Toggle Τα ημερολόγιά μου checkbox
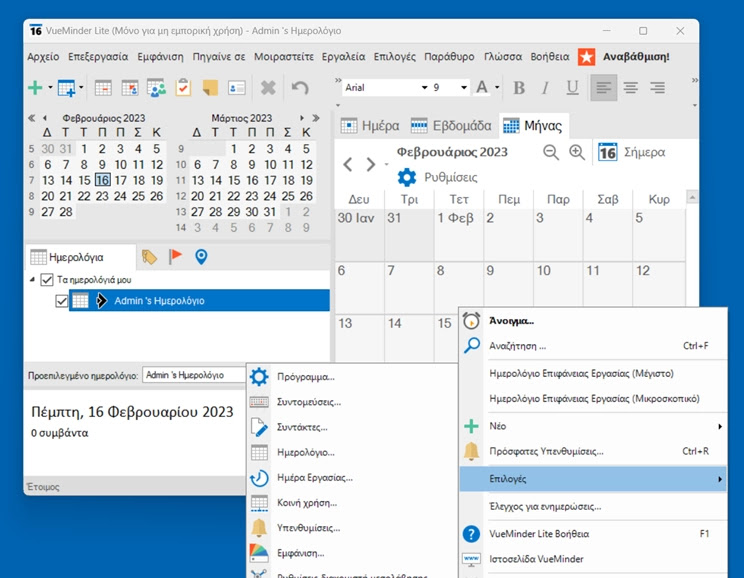The width and height of the screenshot is (744, 578). [x=46, y=280]
